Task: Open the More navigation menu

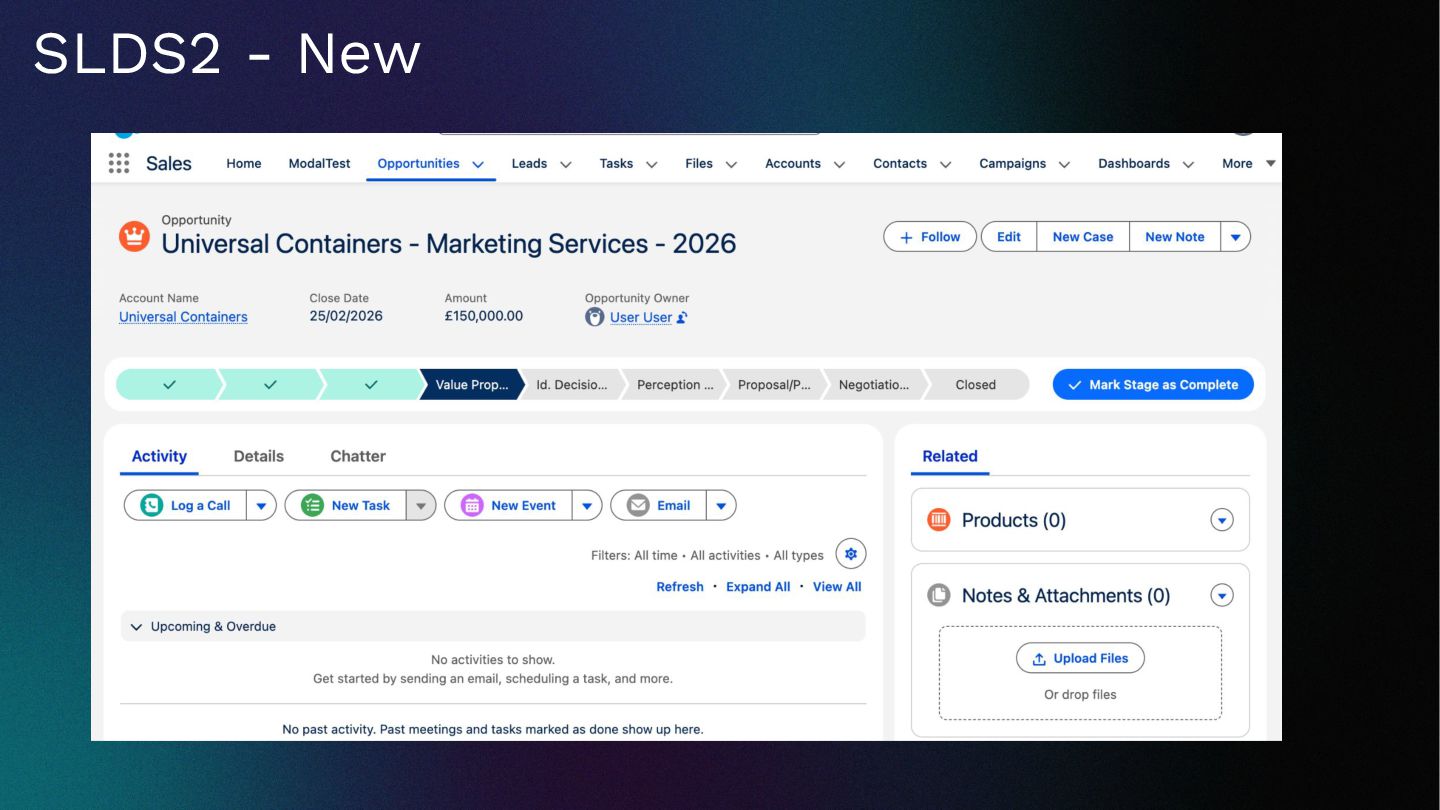Action: (x=1248, y=163)
